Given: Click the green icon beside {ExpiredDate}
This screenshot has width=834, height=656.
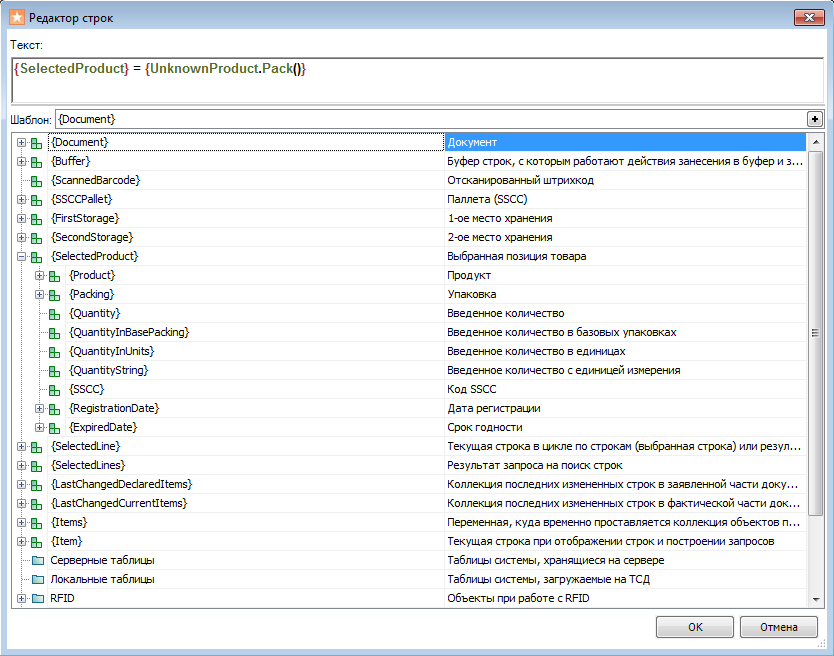Looking at the screenshot, I should click(54, 428).
